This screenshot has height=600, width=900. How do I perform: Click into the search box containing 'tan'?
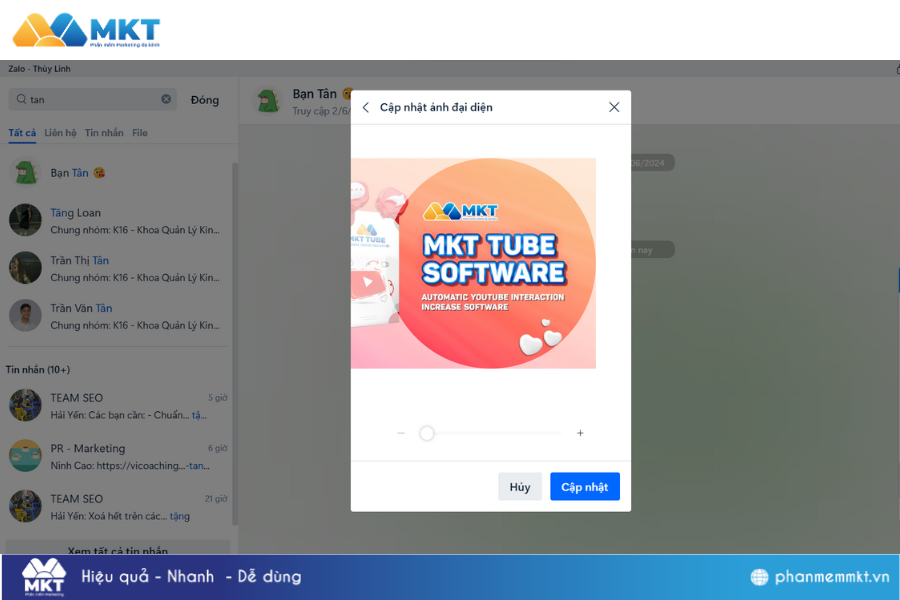(x=92, y=99)
